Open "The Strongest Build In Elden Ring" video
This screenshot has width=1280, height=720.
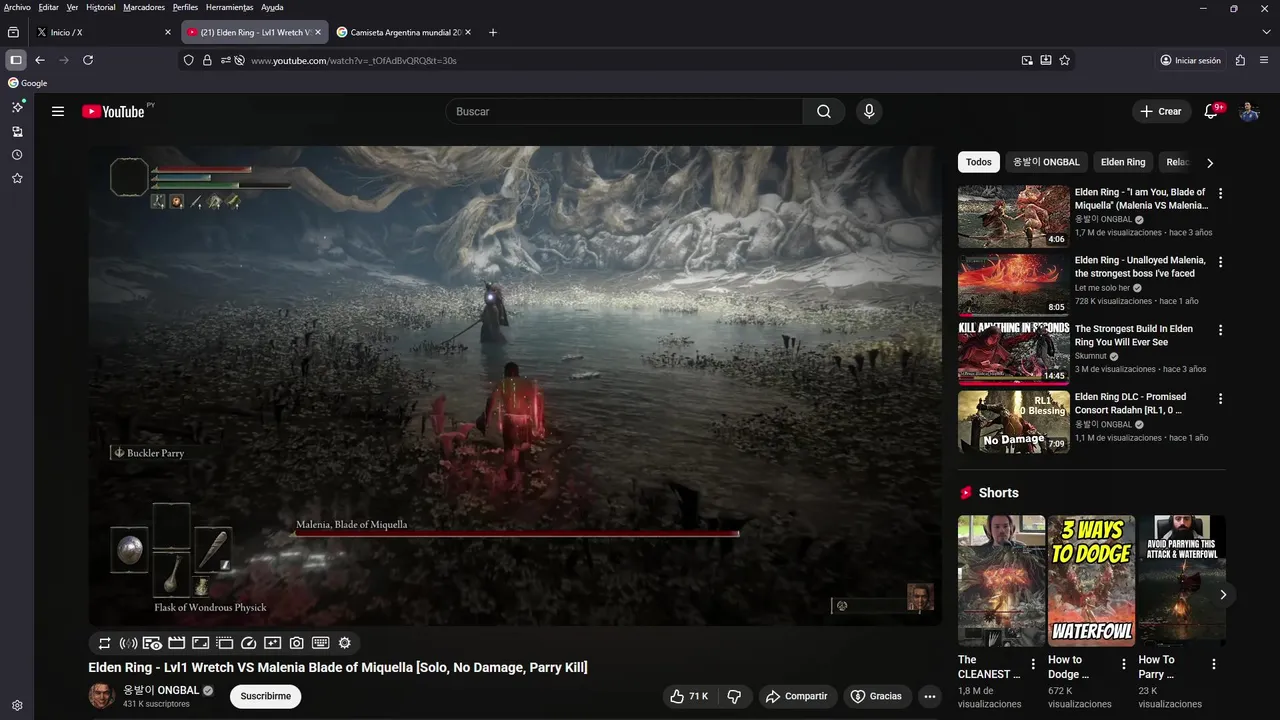coord(1014,353)
